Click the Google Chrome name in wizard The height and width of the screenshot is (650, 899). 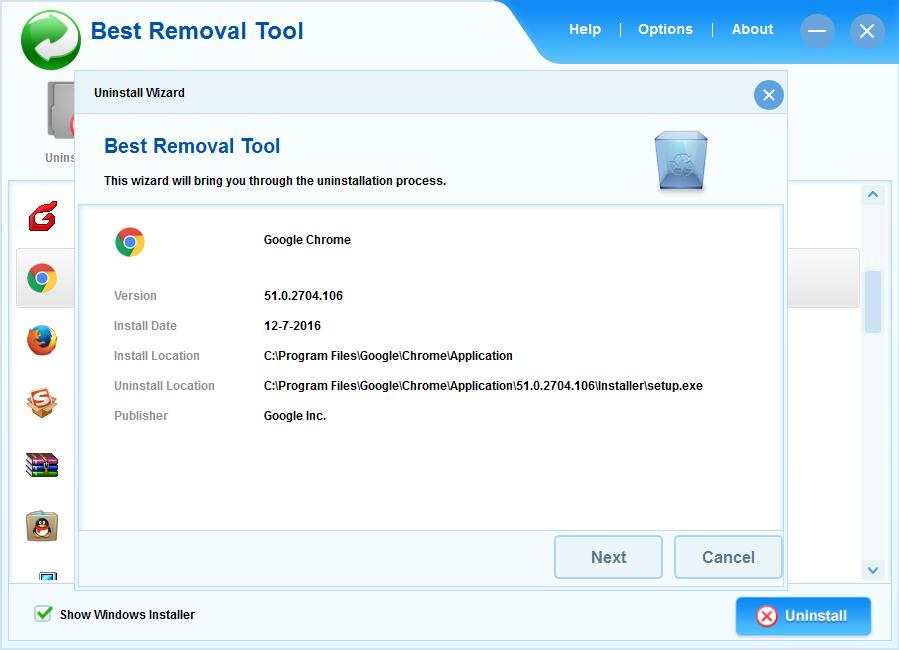(x=307, y=240)
